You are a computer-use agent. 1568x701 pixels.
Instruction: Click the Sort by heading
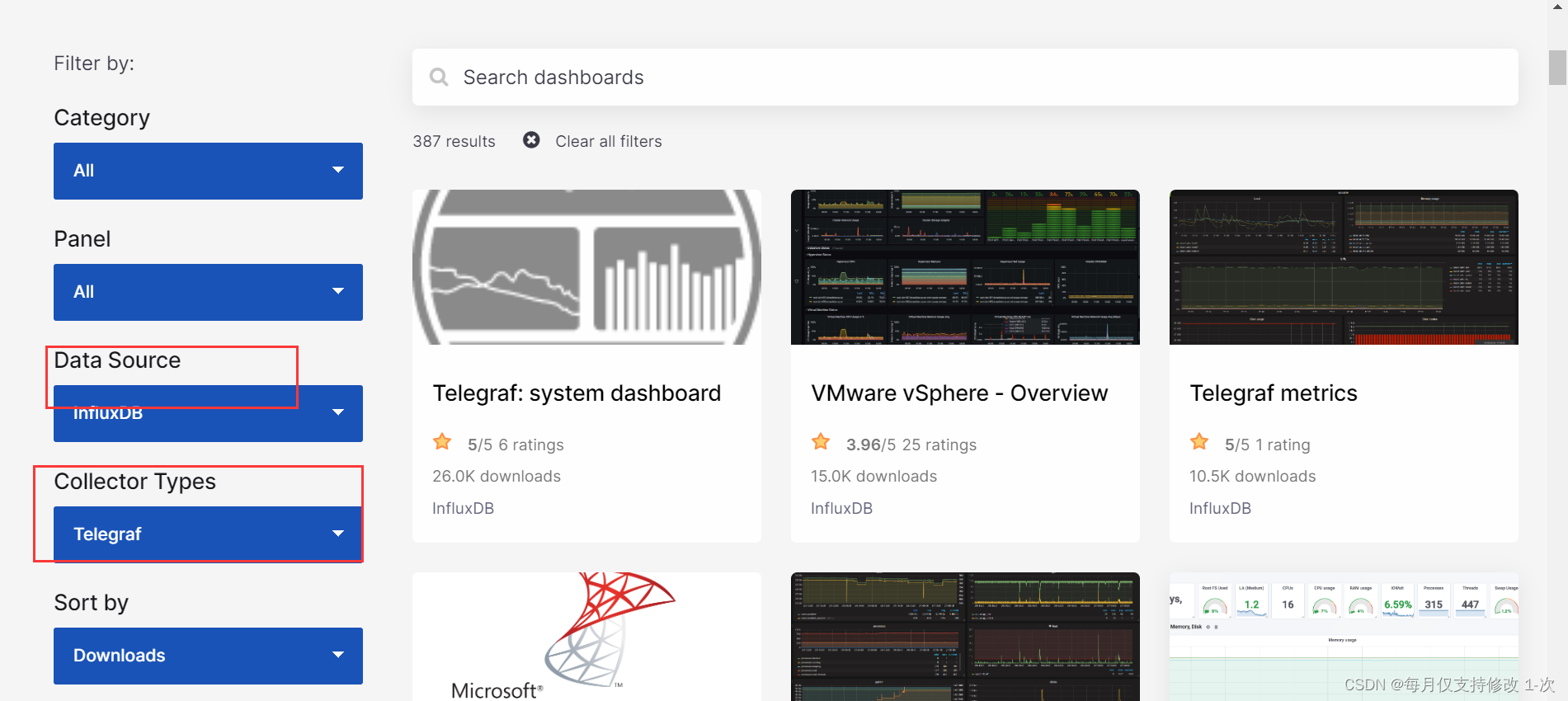pyautogui.click(x=91, y=603)
